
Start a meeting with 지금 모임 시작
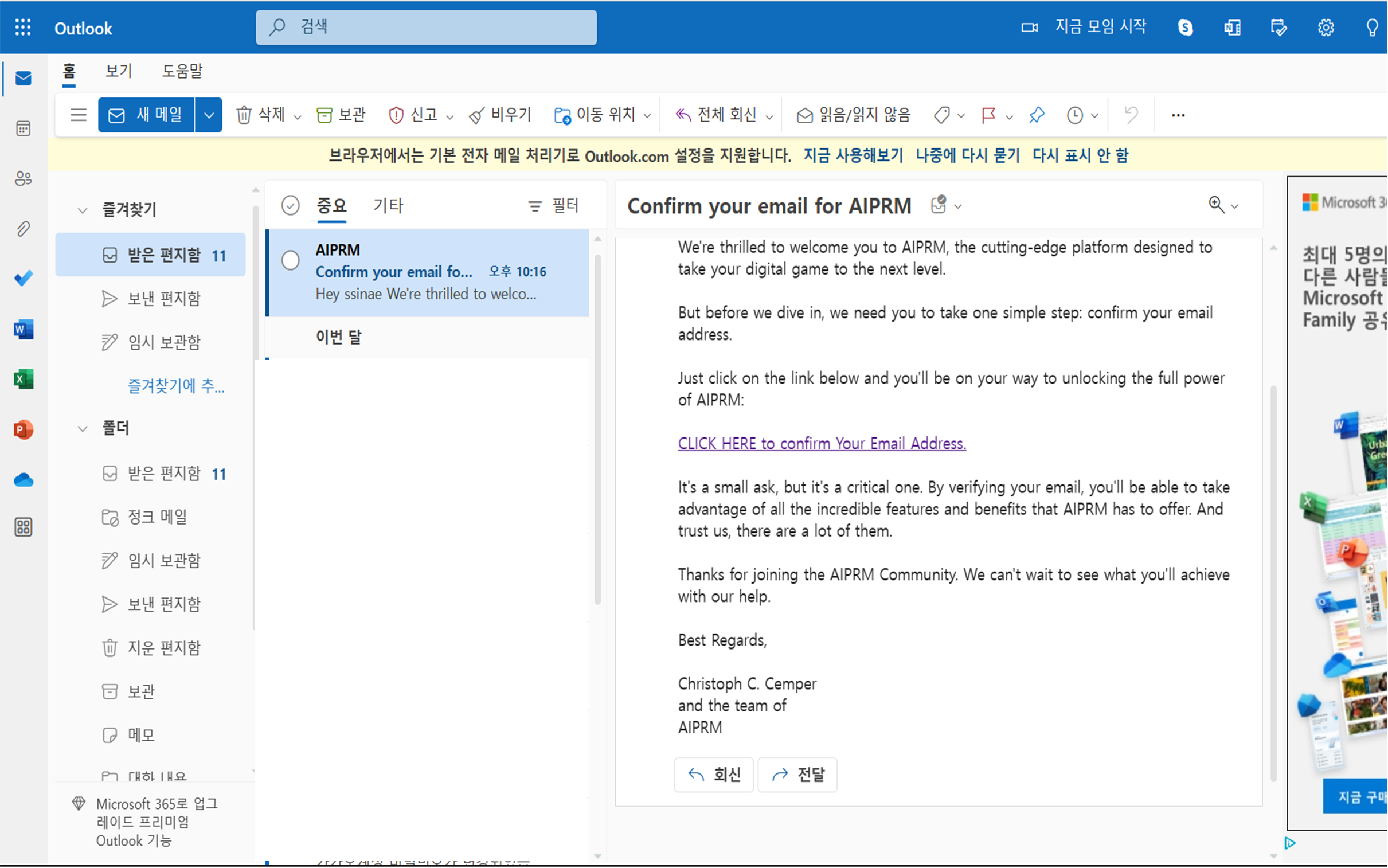1084,27
